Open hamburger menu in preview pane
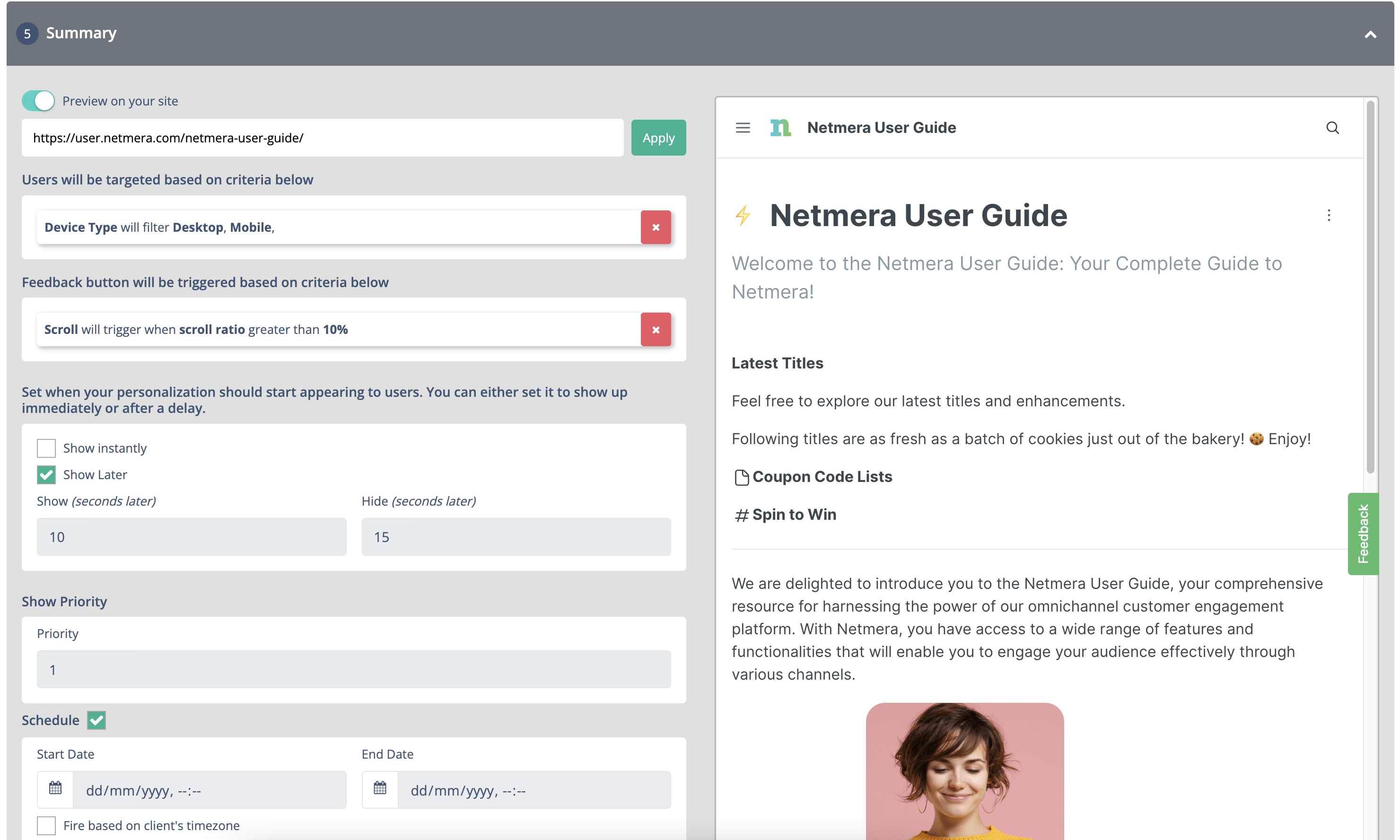 click(x=743, y=128)
